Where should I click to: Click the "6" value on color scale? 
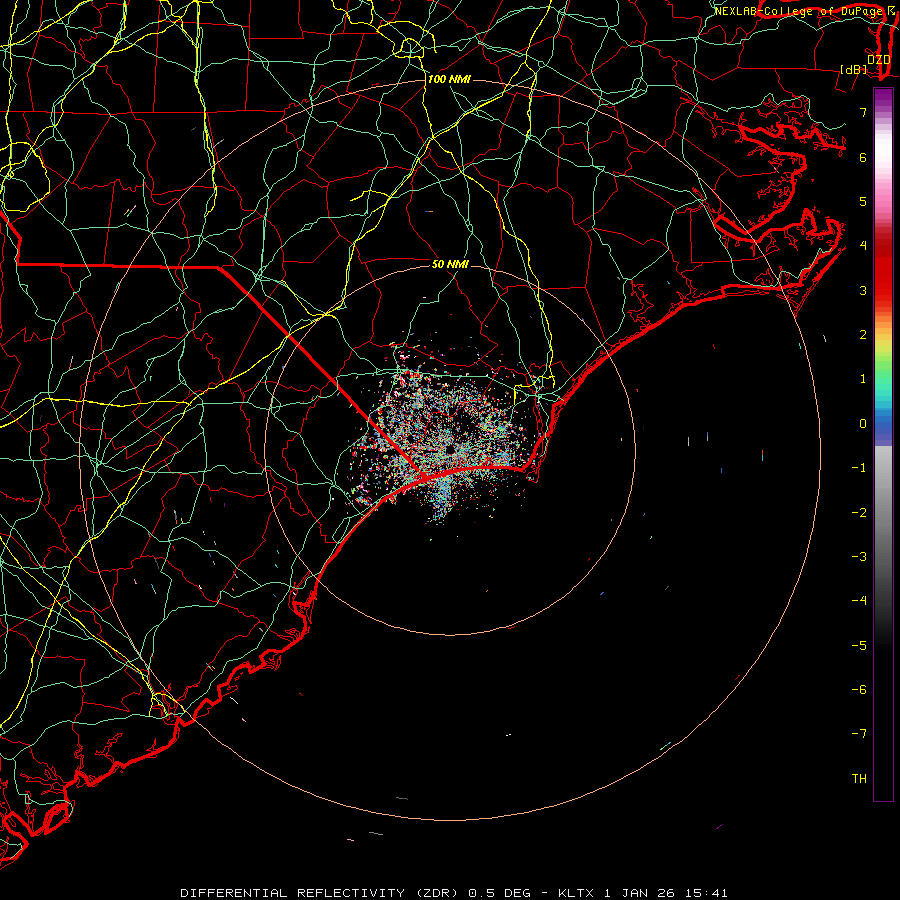pyautogui.click(x=863, y=157)
